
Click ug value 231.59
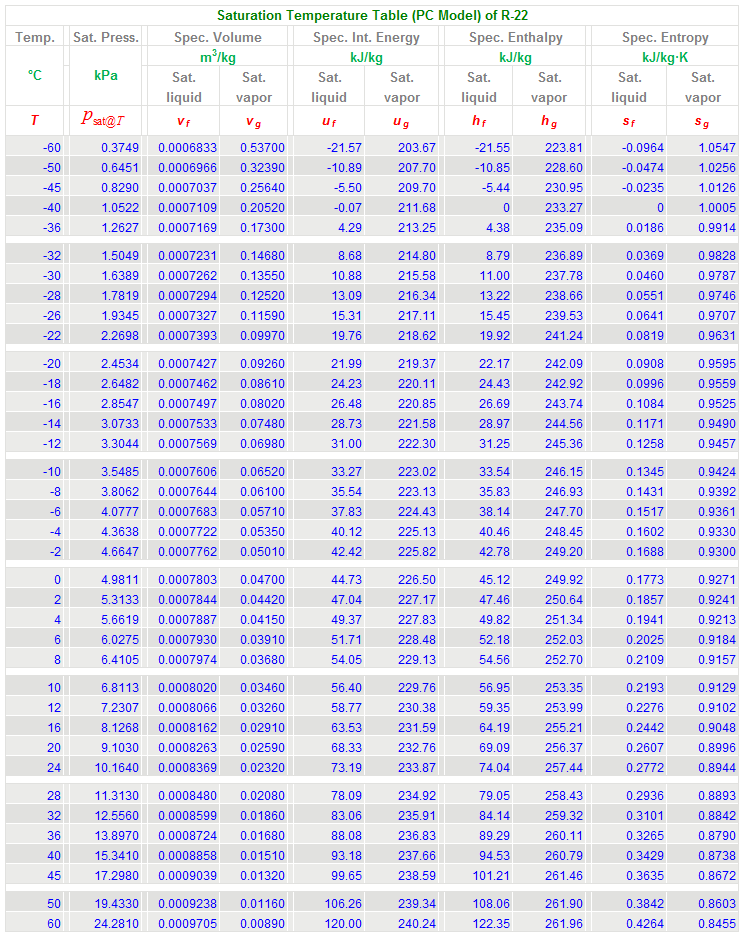pyautogui.click(x=417, y=728)
